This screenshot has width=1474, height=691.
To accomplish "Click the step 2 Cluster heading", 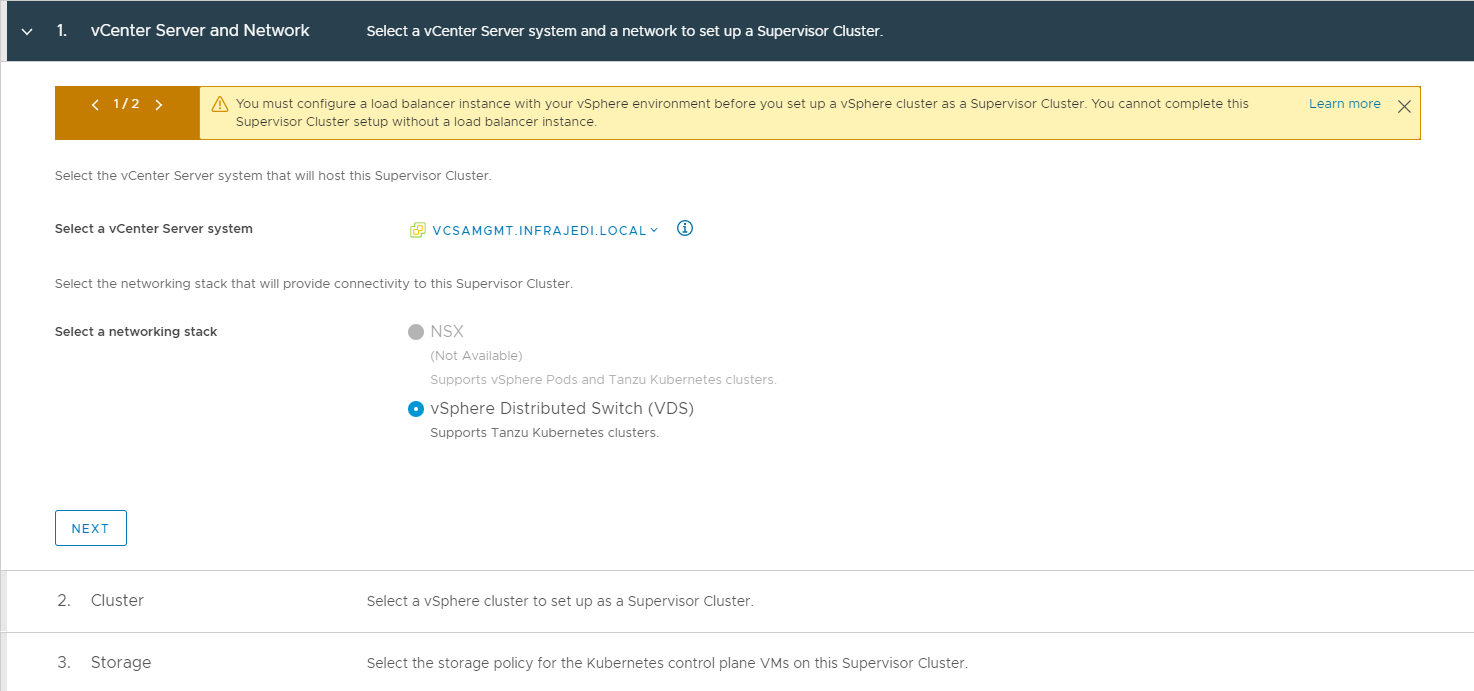I will (x=117, y=600).
